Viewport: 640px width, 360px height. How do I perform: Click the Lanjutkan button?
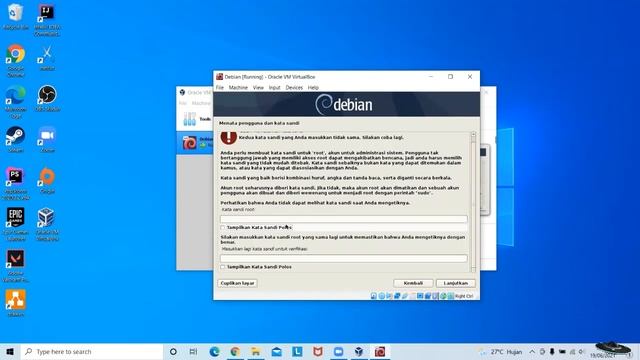(456, 283)
